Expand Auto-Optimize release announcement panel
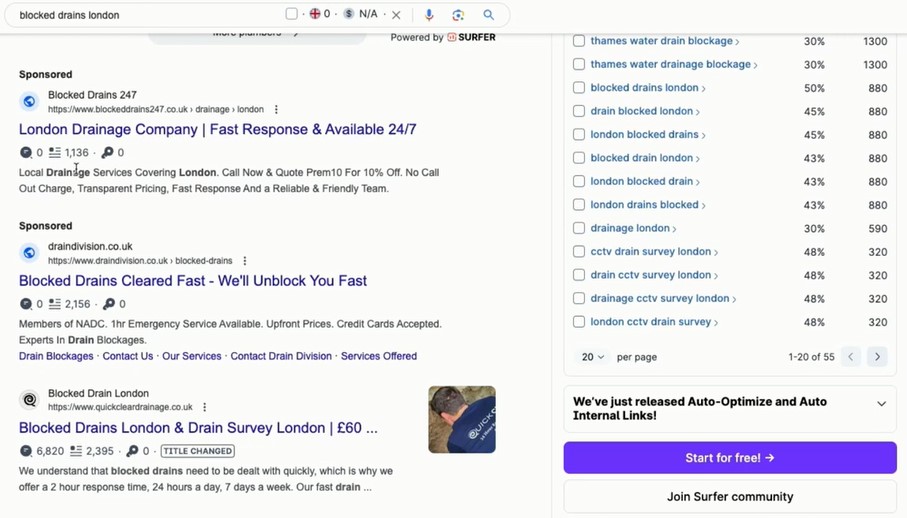The image size is (907, 518). click(881, 404)
